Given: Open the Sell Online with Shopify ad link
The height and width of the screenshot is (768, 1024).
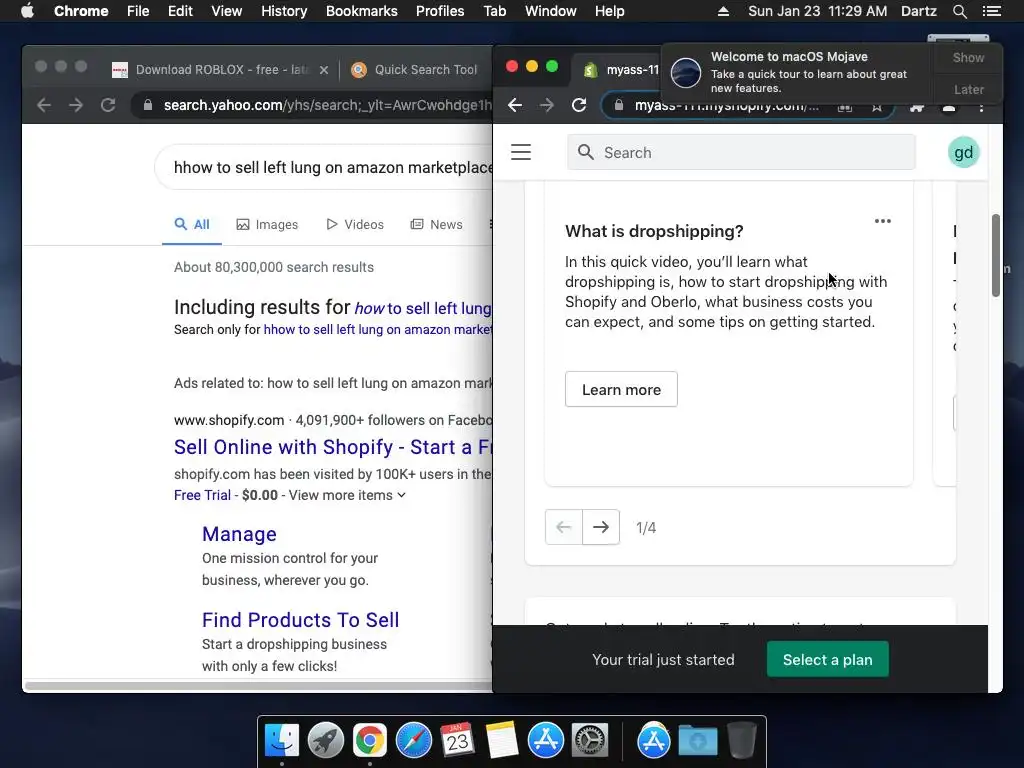Looking at the screenshot, I should pyautogui.click(x=332, y=447).
